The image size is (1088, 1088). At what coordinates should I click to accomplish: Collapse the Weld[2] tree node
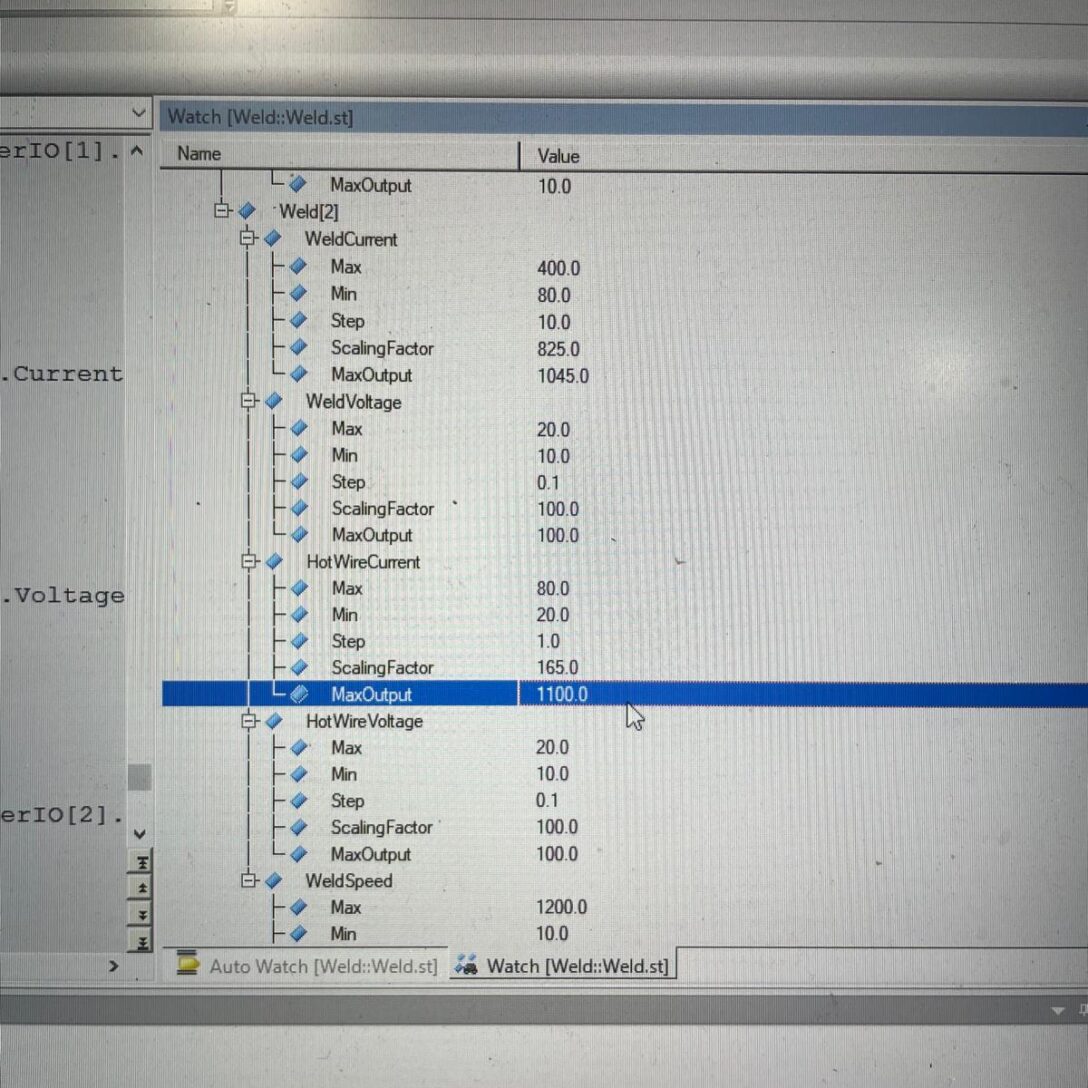(x=222, y=210)
